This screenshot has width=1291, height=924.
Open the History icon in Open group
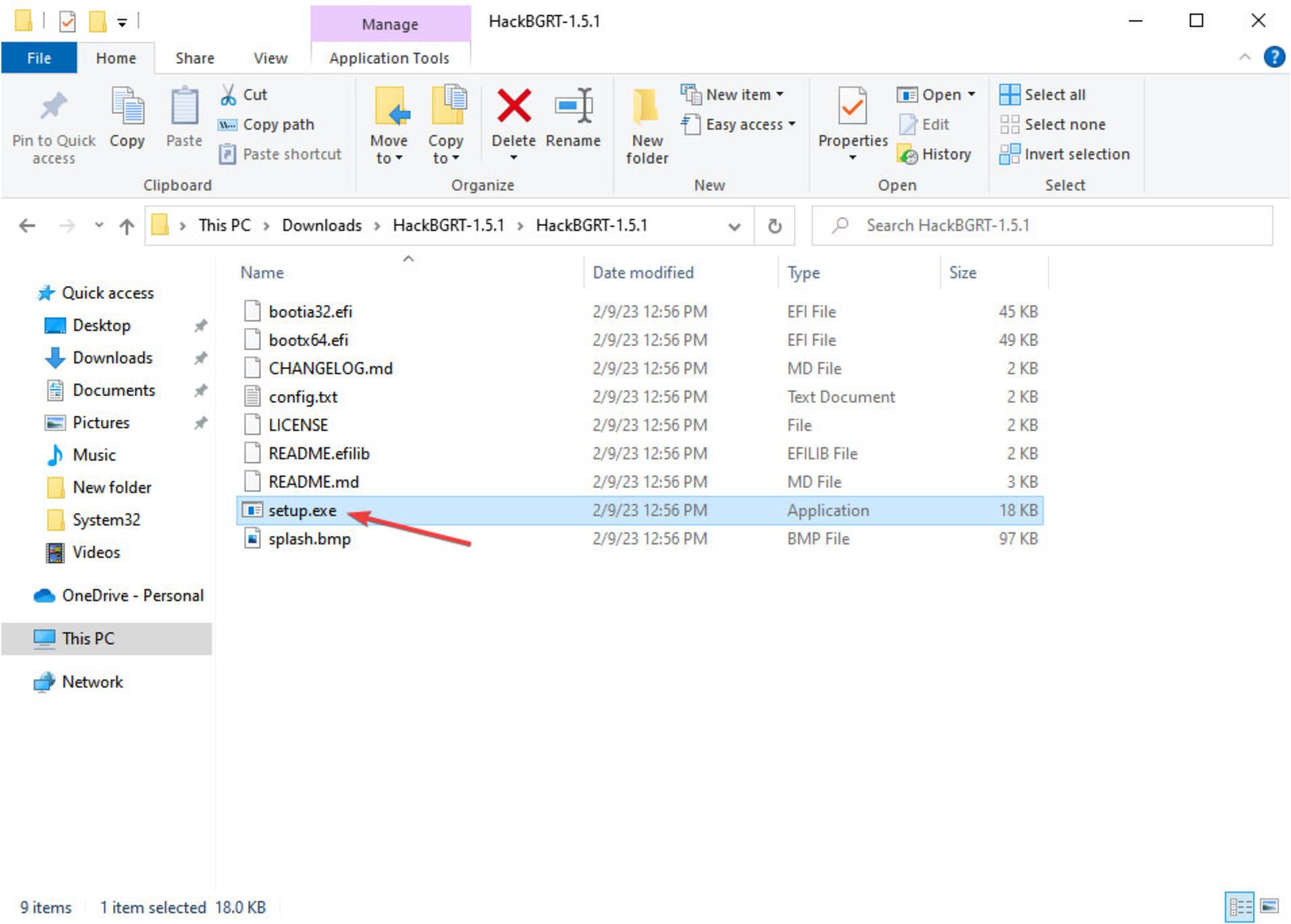(908, 155)
